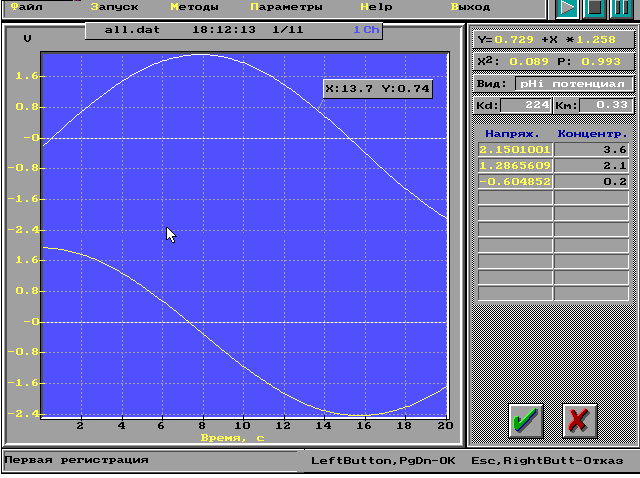This screenshot has width=640, height=478.
Task: Select voltage cell 2.1501001
Action: 515,149
